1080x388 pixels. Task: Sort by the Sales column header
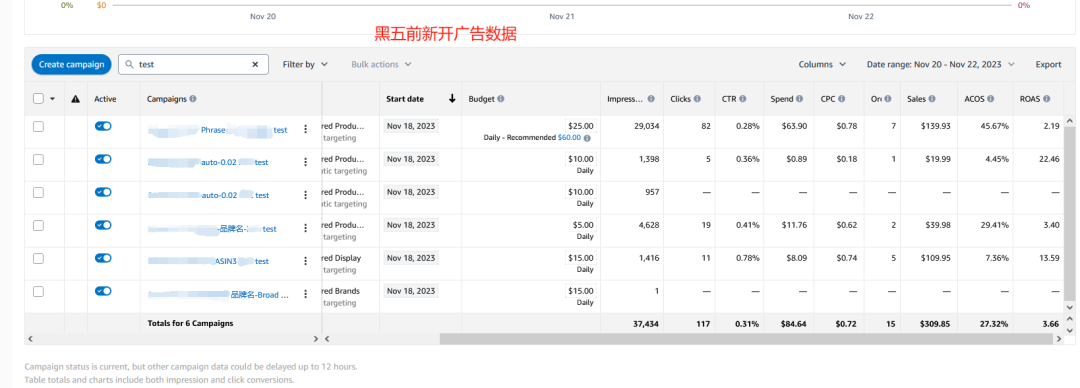coord(916,99)
